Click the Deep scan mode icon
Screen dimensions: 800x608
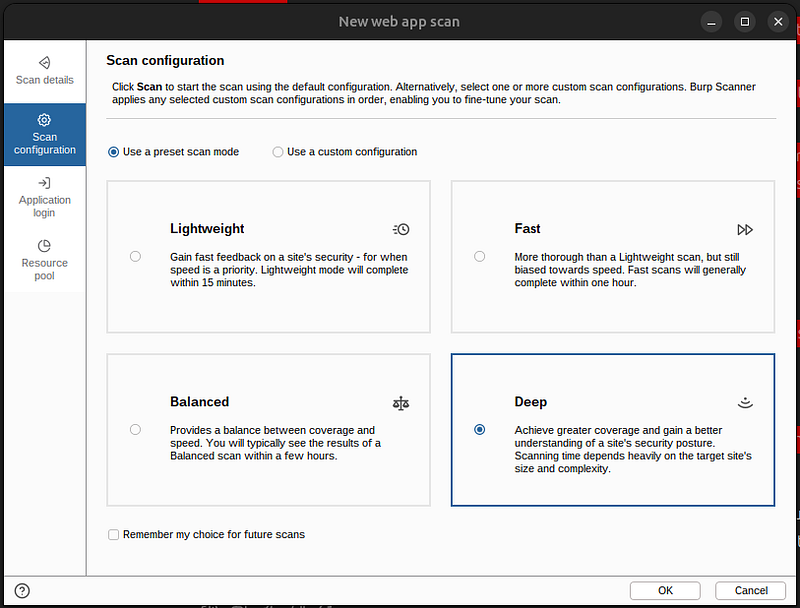(745, 403)
